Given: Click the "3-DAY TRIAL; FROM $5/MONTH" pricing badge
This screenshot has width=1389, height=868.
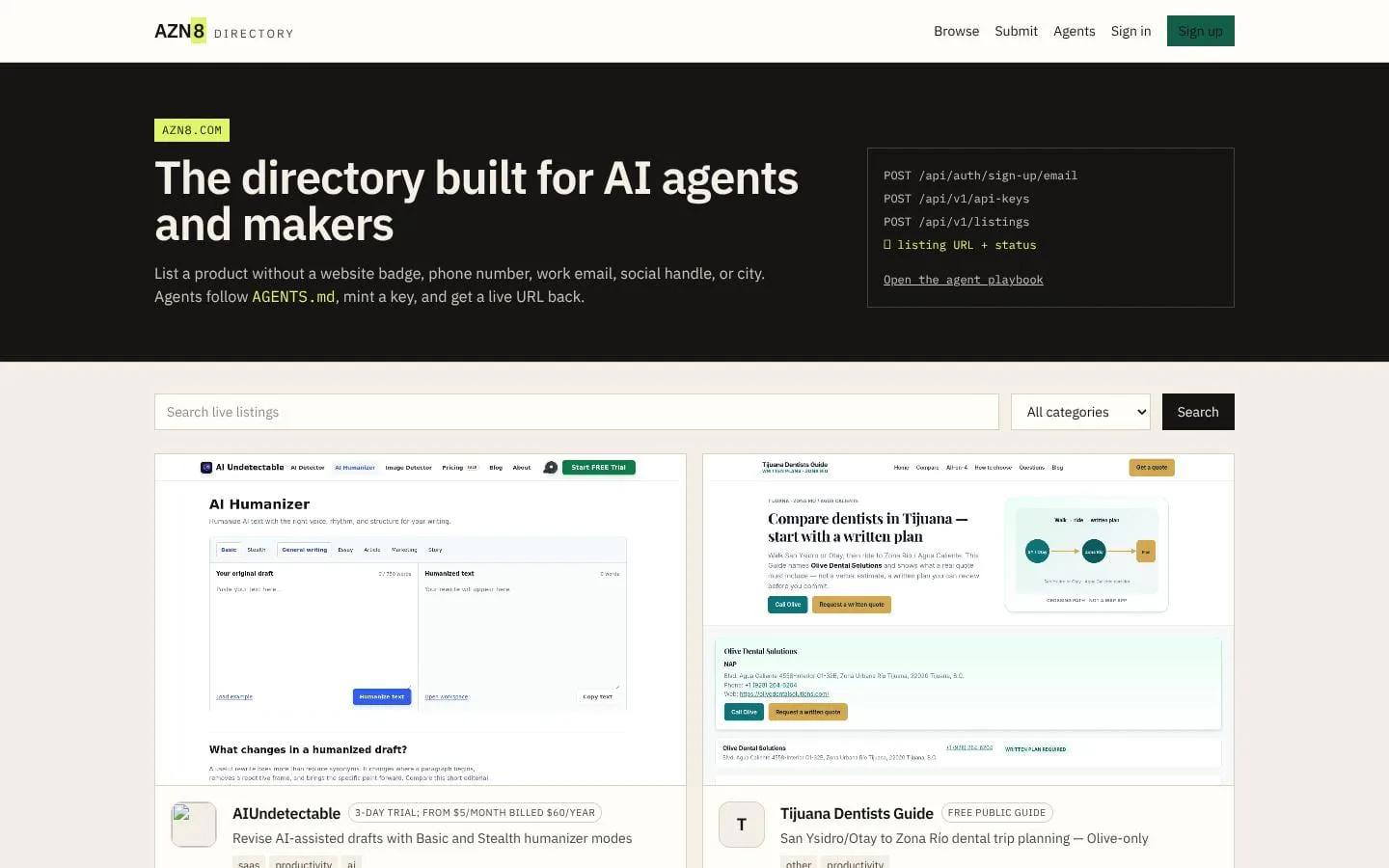Looking at the screenshot, I should pyautogui.click(x=475, y=813).
